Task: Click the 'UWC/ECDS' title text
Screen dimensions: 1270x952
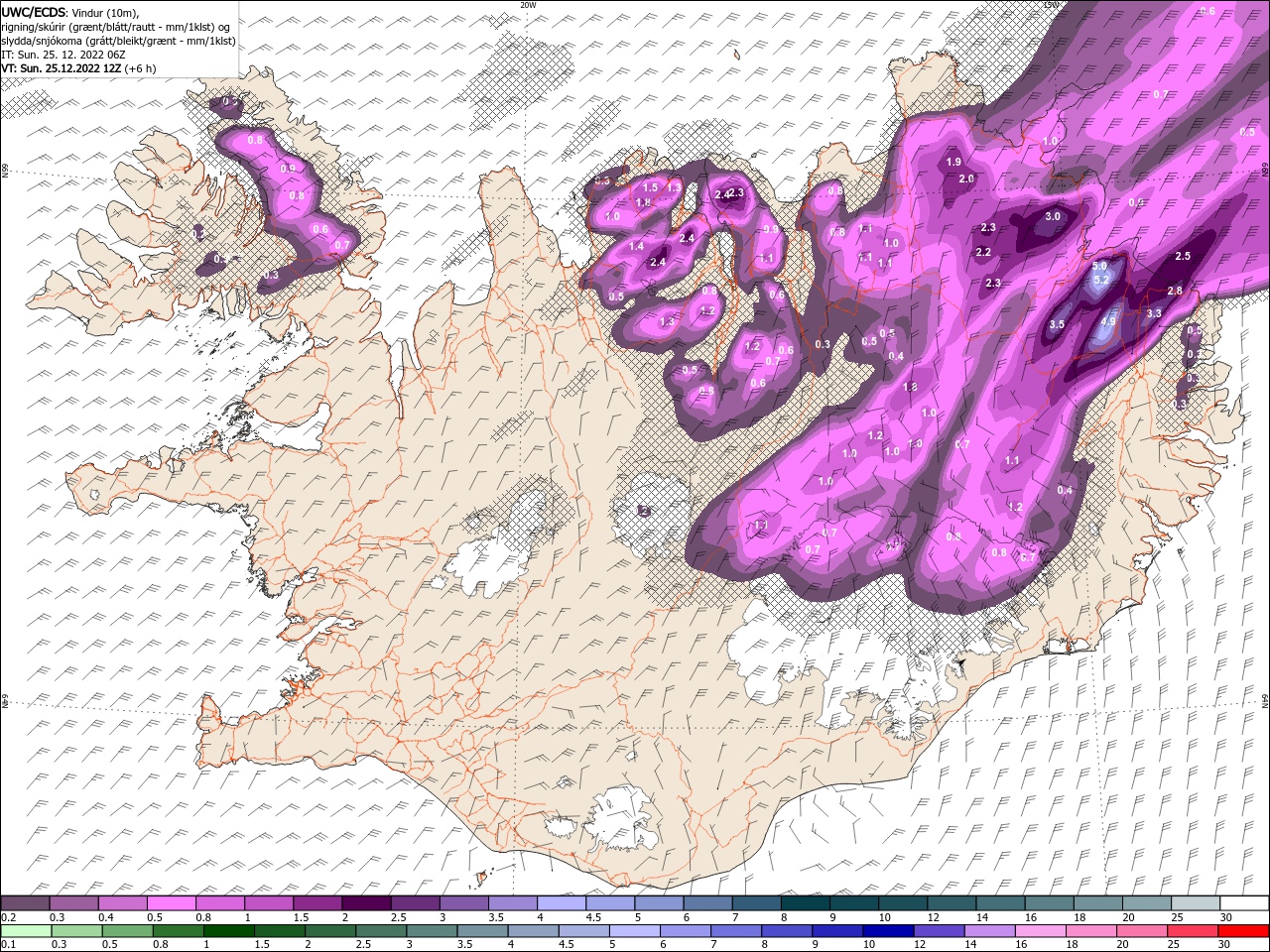Action: (x=34, y=12)
